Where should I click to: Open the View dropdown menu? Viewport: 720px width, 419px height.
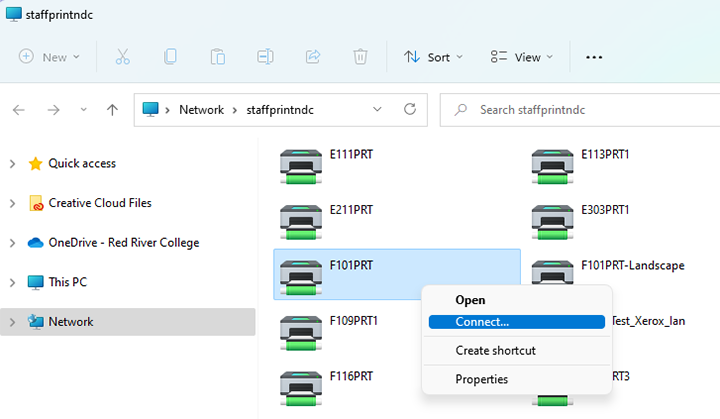point(520,57)
